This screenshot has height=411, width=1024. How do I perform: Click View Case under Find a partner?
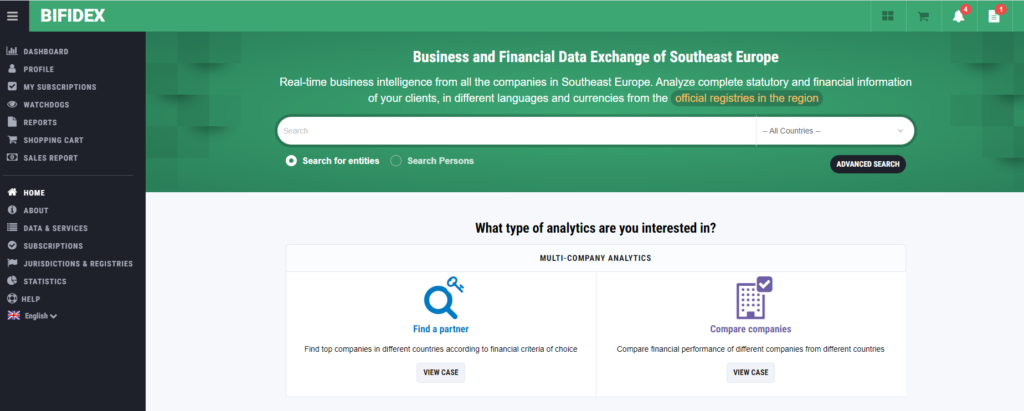click(x=441, y=372)
